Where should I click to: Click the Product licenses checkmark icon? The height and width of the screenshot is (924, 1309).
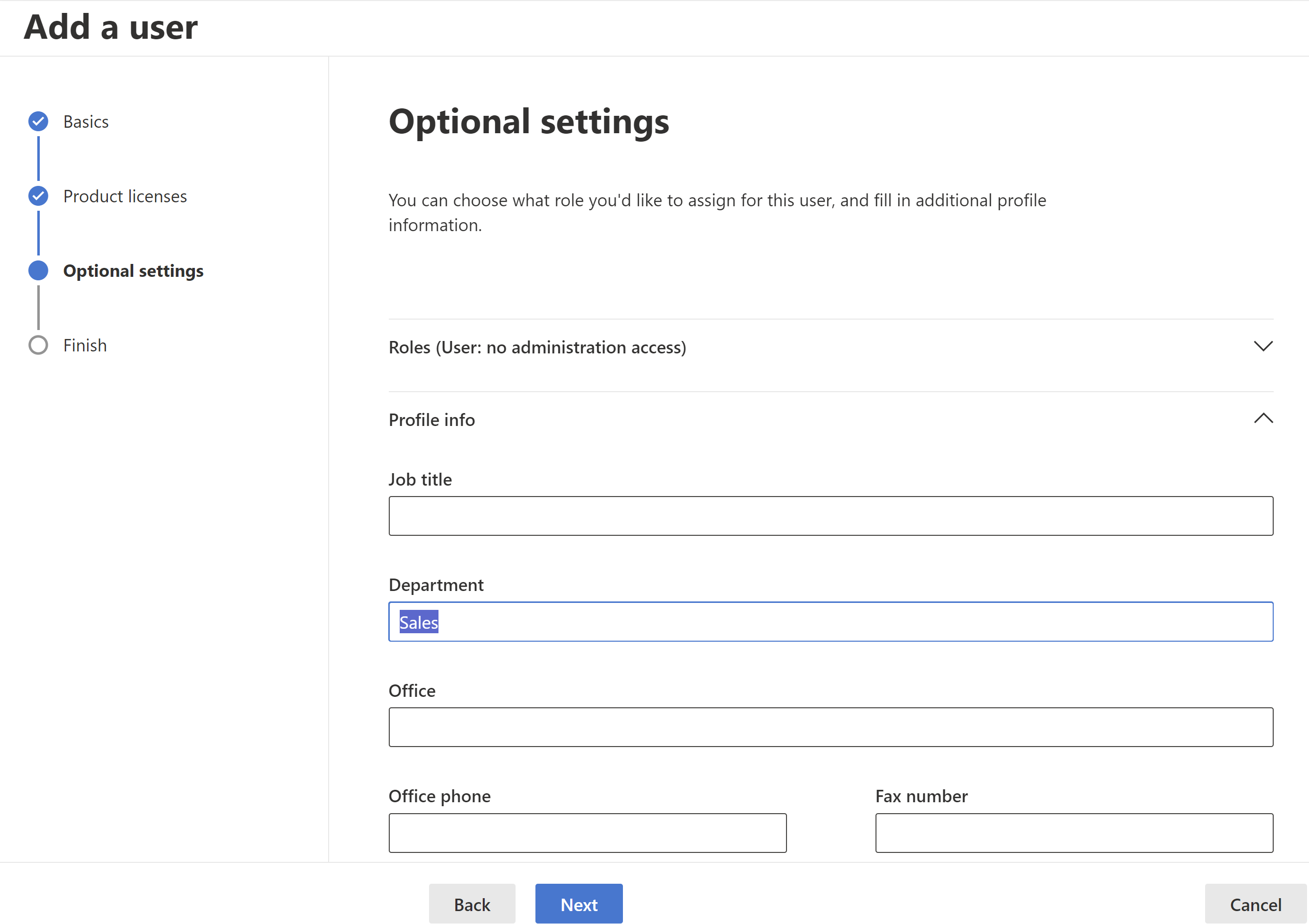coord(38,196)
